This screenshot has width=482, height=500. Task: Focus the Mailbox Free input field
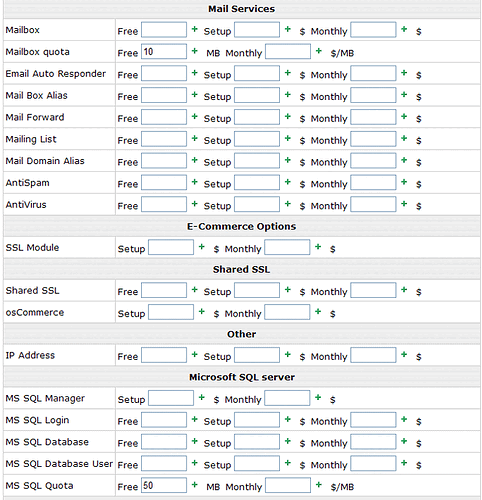[164, 30]
